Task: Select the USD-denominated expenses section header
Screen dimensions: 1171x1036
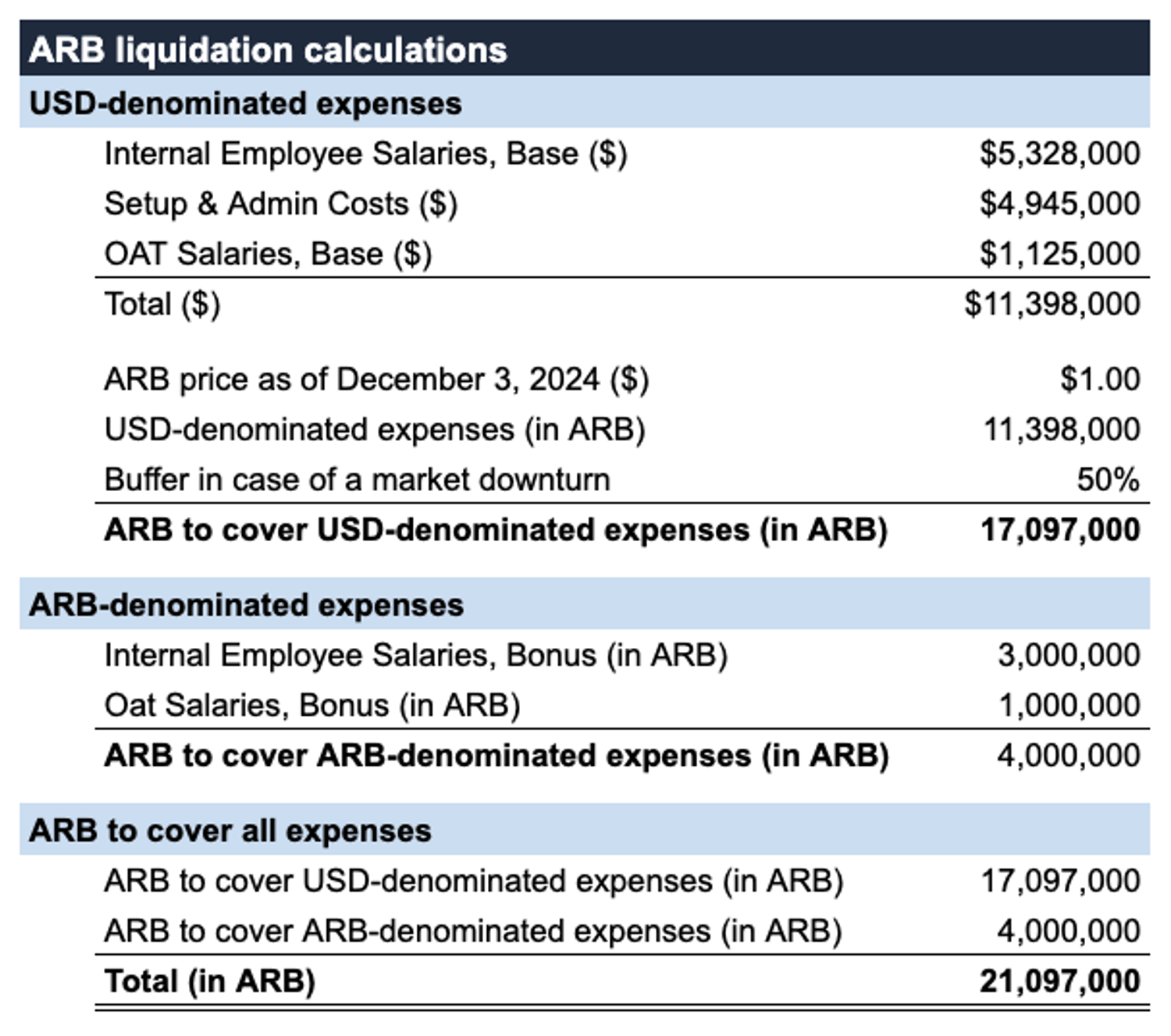Action: pyautogui.click(x=245, y=103)
